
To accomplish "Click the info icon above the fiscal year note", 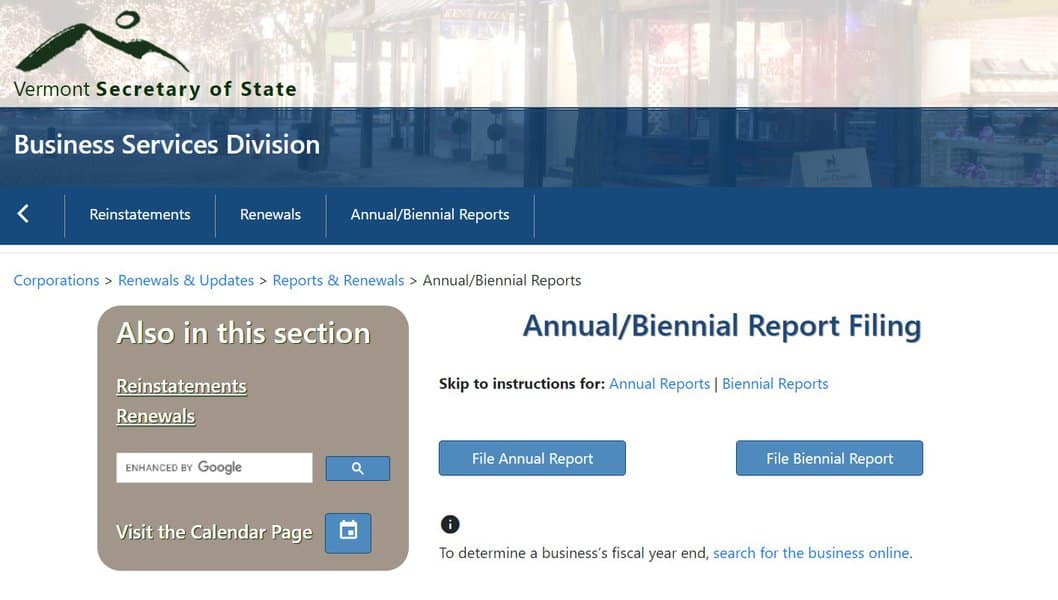I will (450, 523).
